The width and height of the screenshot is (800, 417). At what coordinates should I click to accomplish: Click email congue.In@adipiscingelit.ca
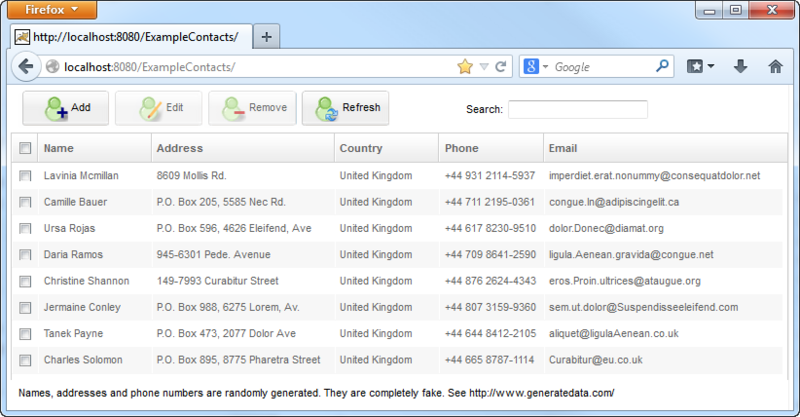tap(614, 202)
